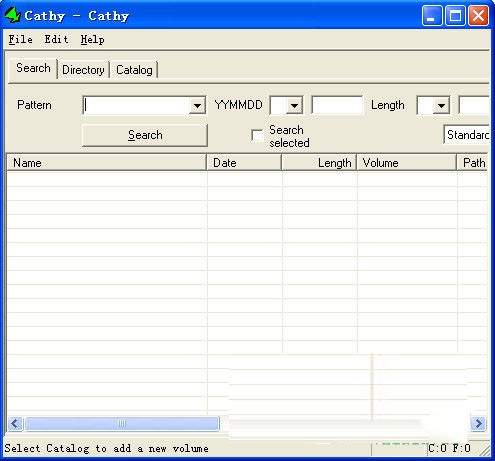Image resolution: width=495 pixels, height=461 pixels.
Task: Sort results by Date column header
Action: pyautogui.click(x=244, y=163)
